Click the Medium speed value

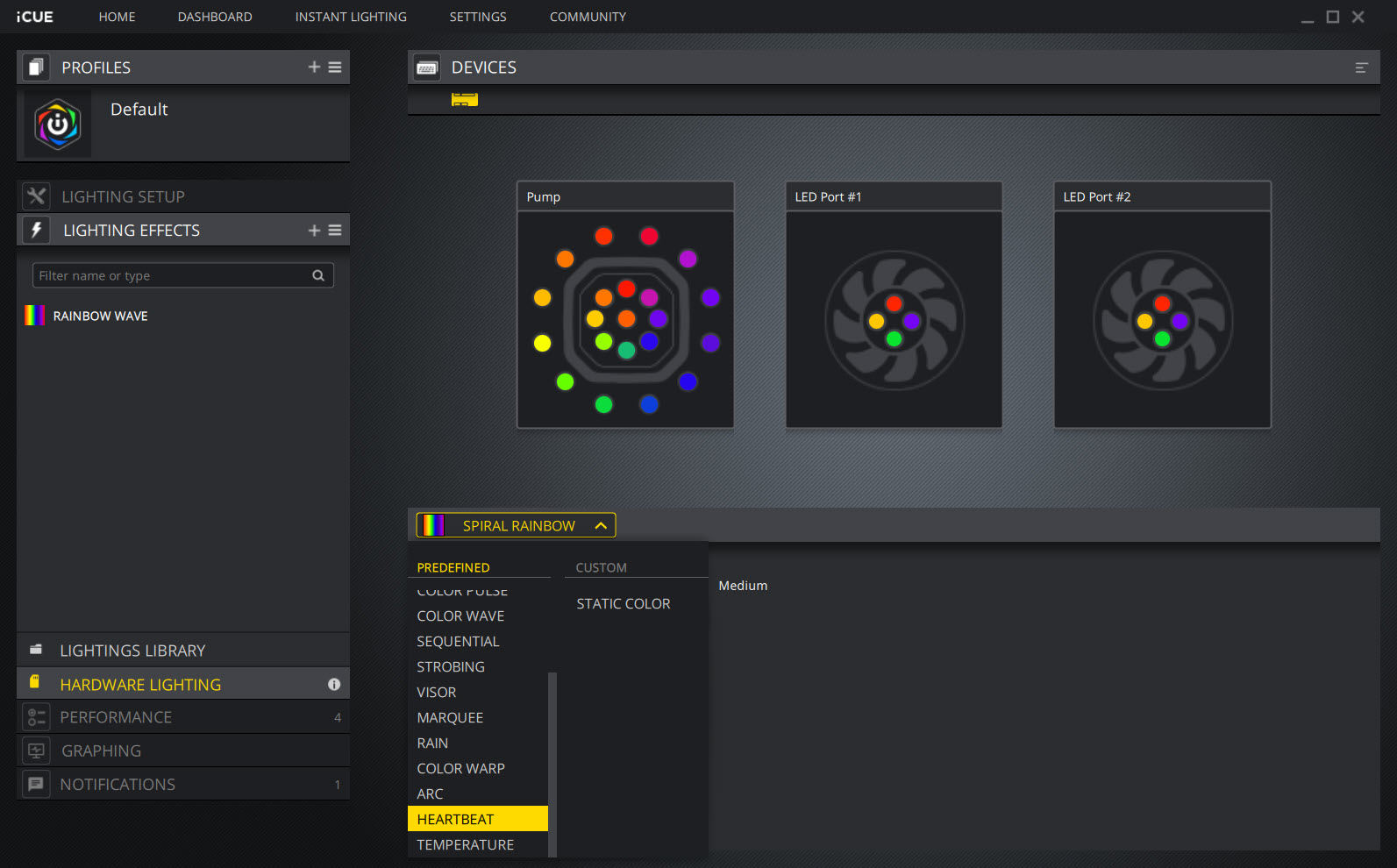pyautogui.click(x=743, y=586)
